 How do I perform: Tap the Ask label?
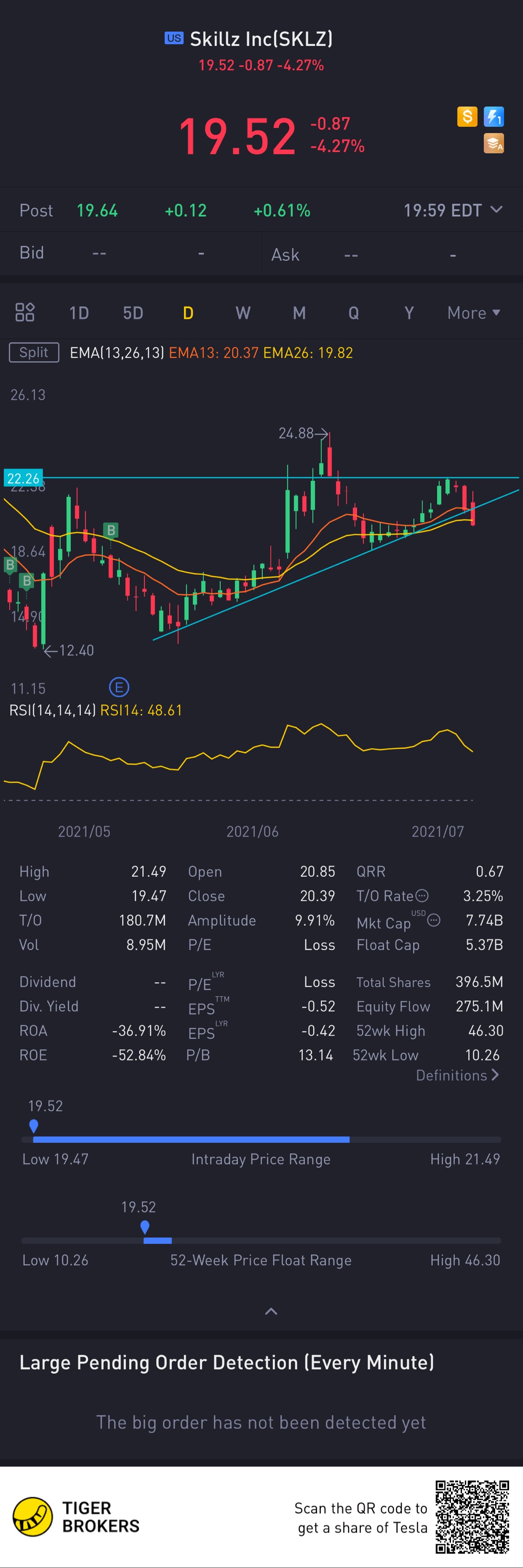285,254
